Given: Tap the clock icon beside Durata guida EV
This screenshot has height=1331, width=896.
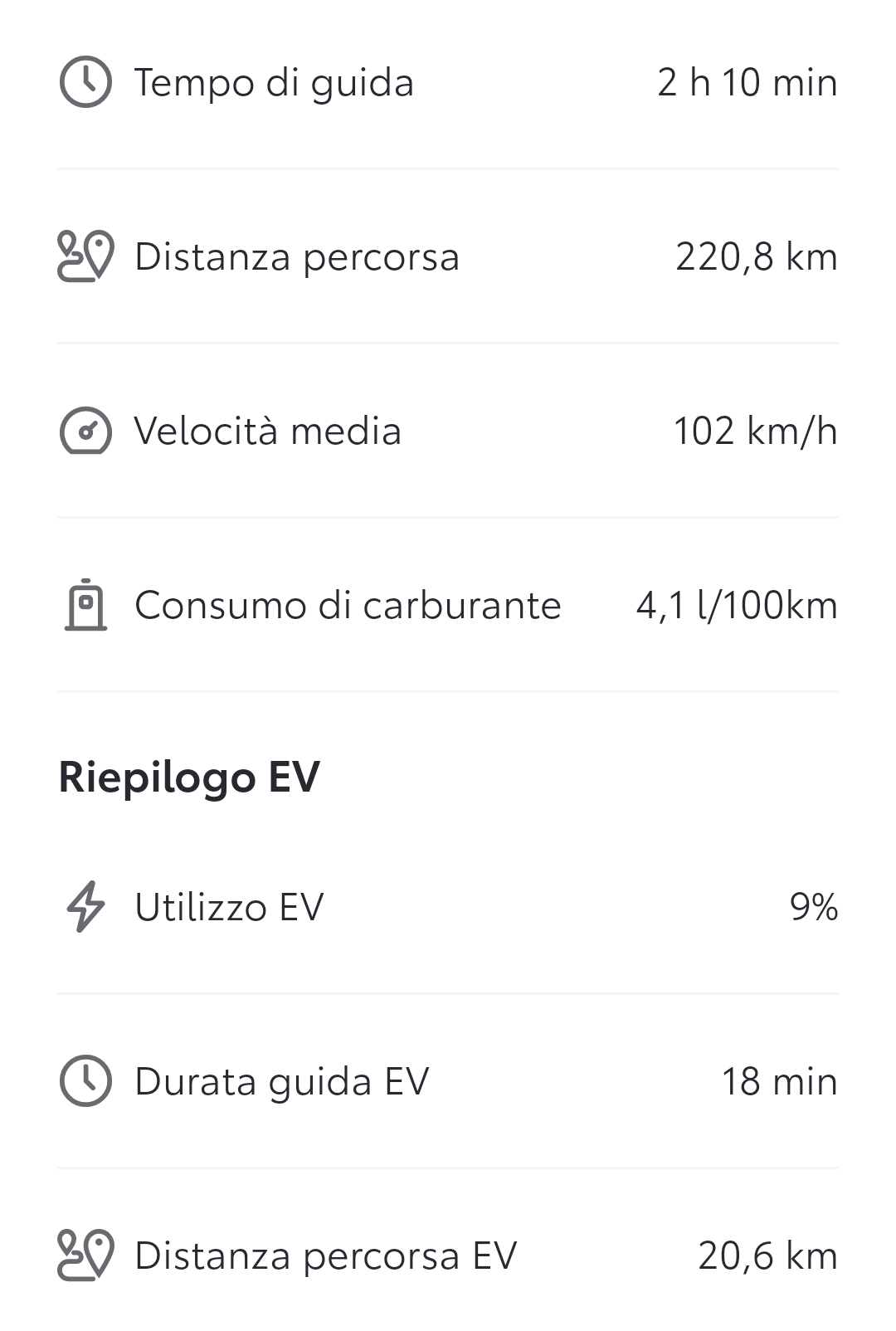Looking at the screenshot, I should pyautogui.click(x=85, y=1081).
